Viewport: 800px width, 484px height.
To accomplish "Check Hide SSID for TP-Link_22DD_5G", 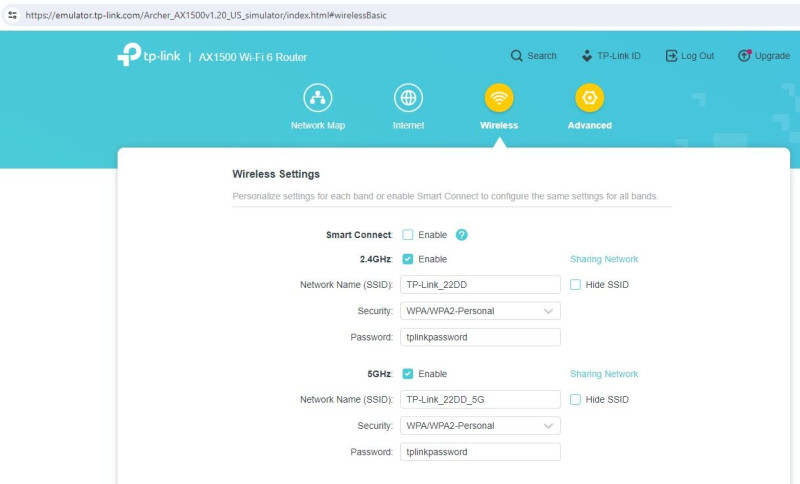I will 576,399.
